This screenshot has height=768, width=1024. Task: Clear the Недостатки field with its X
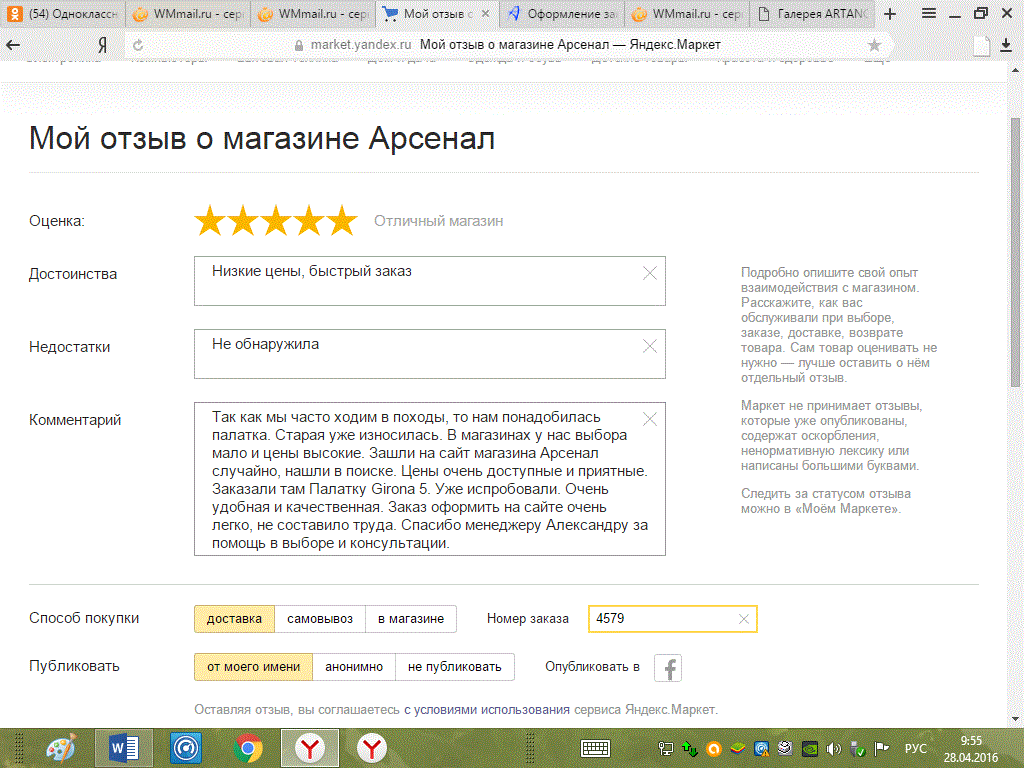[650, 346]
